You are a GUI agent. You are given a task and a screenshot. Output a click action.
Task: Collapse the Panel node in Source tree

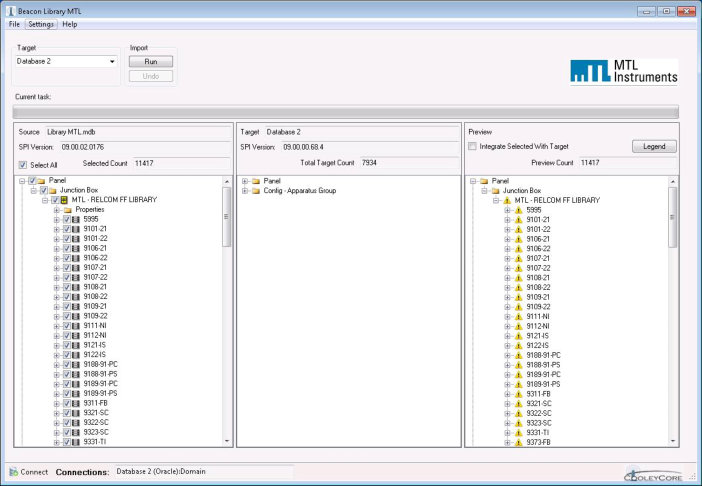coord(22,181)
